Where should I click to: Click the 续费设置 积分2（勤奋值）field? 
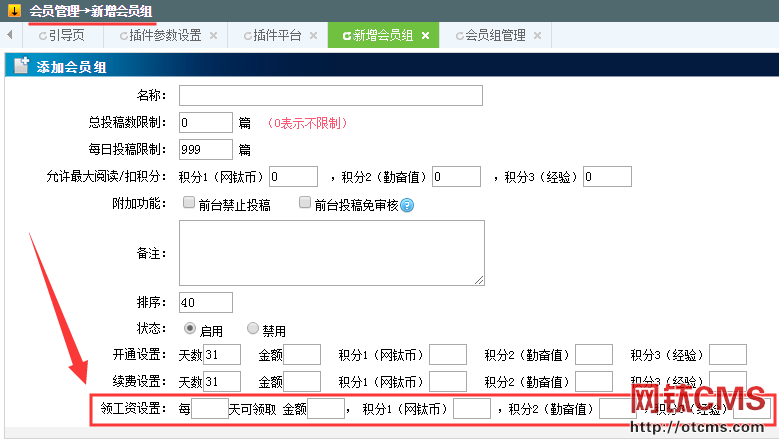[594, 381]
